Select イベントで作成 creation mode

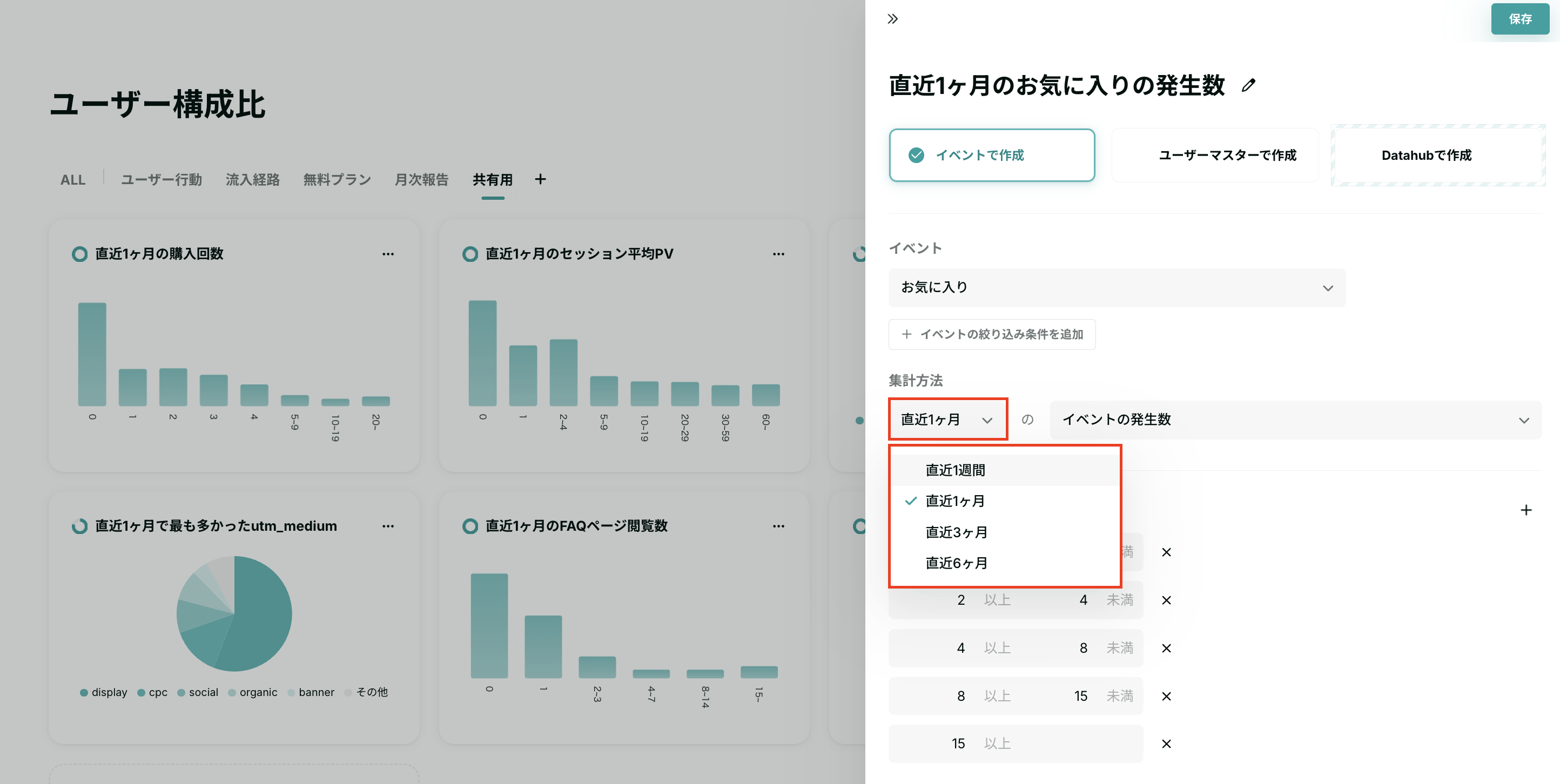pos(991,155)
